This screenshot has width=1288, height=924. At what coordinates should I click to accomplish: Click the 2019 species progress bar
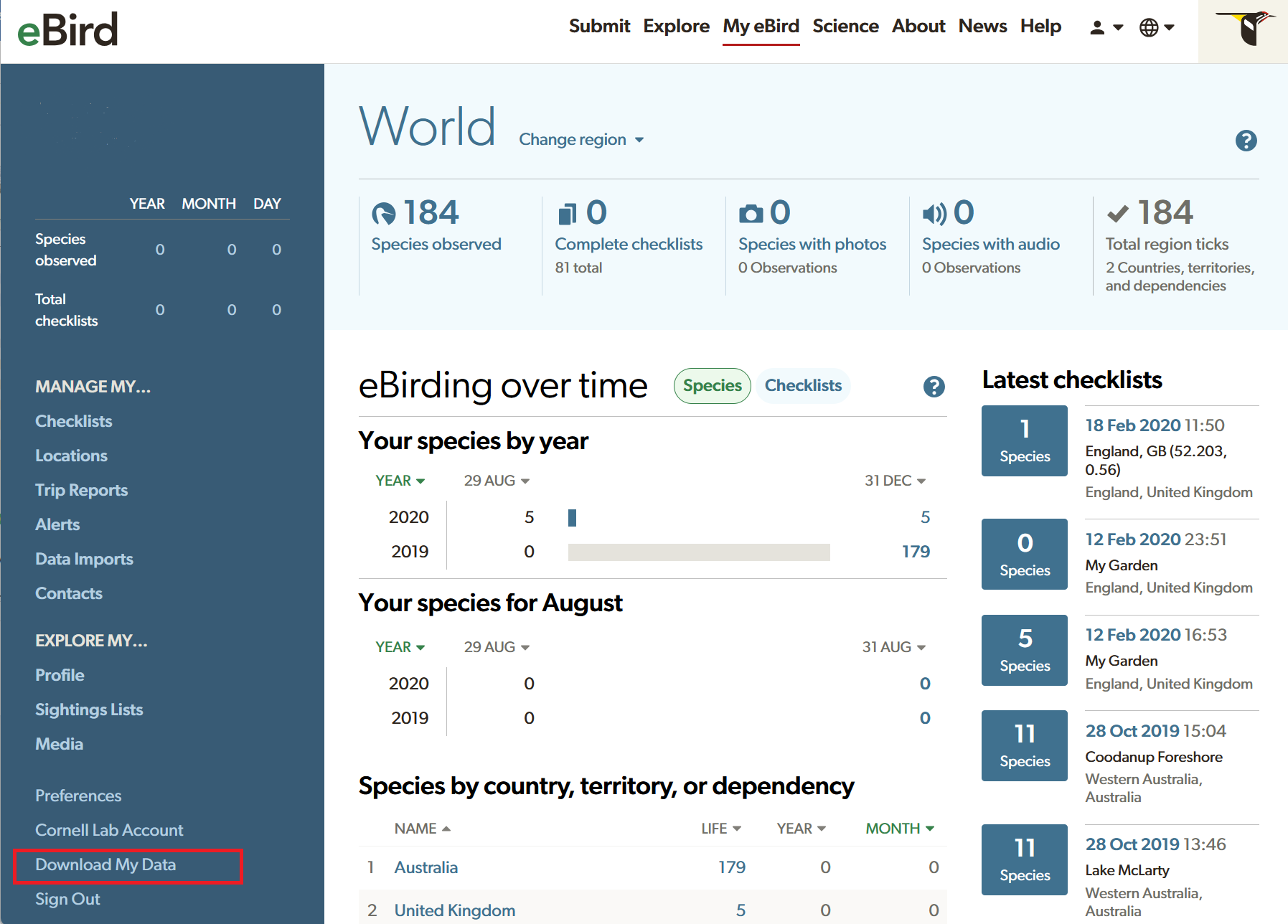click(699, 552)
